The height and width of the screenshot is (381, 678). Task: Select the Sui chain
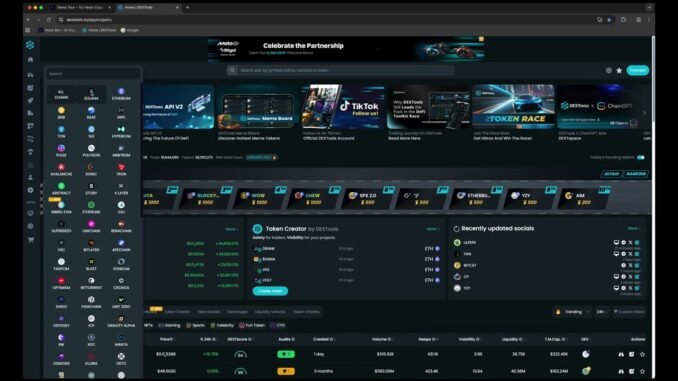pyautogui.click(x=91, y=132)
